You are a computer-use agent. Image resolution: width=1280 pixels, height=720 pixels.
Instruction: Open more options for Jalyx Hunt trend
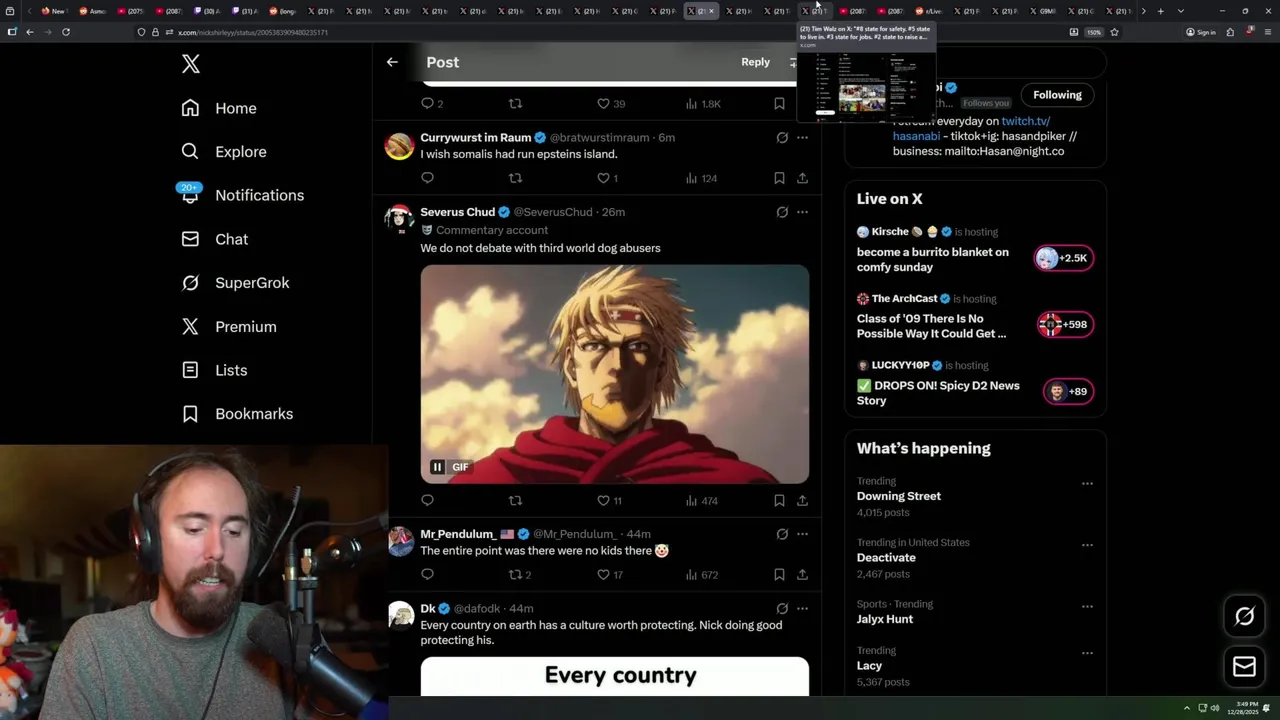1087,607
